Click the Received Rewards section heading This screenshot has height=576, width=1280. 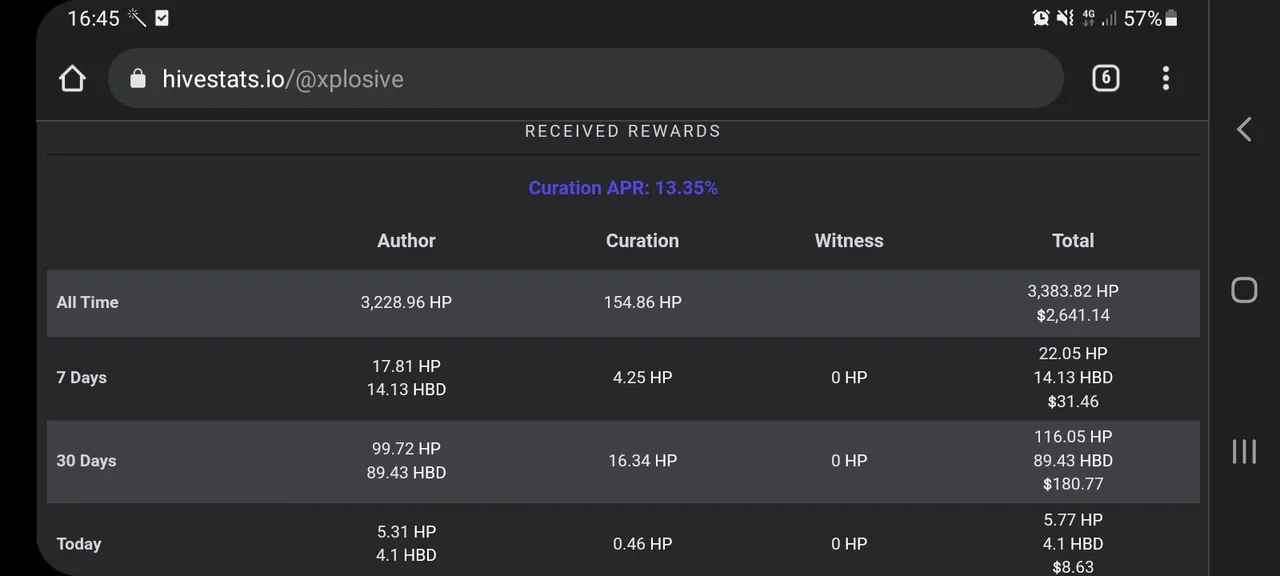623,131
